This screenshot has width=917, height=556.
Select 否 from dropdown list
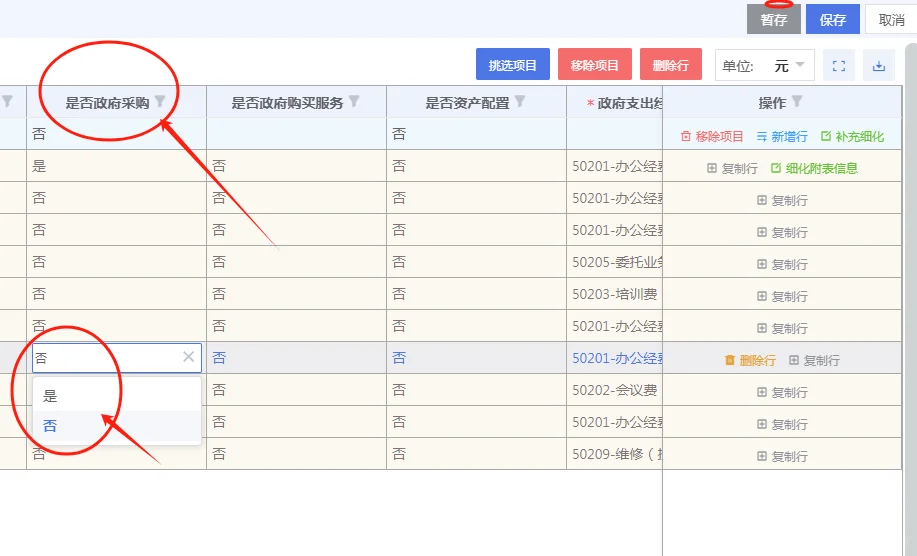pyautogui.click(x=117, y=426)
